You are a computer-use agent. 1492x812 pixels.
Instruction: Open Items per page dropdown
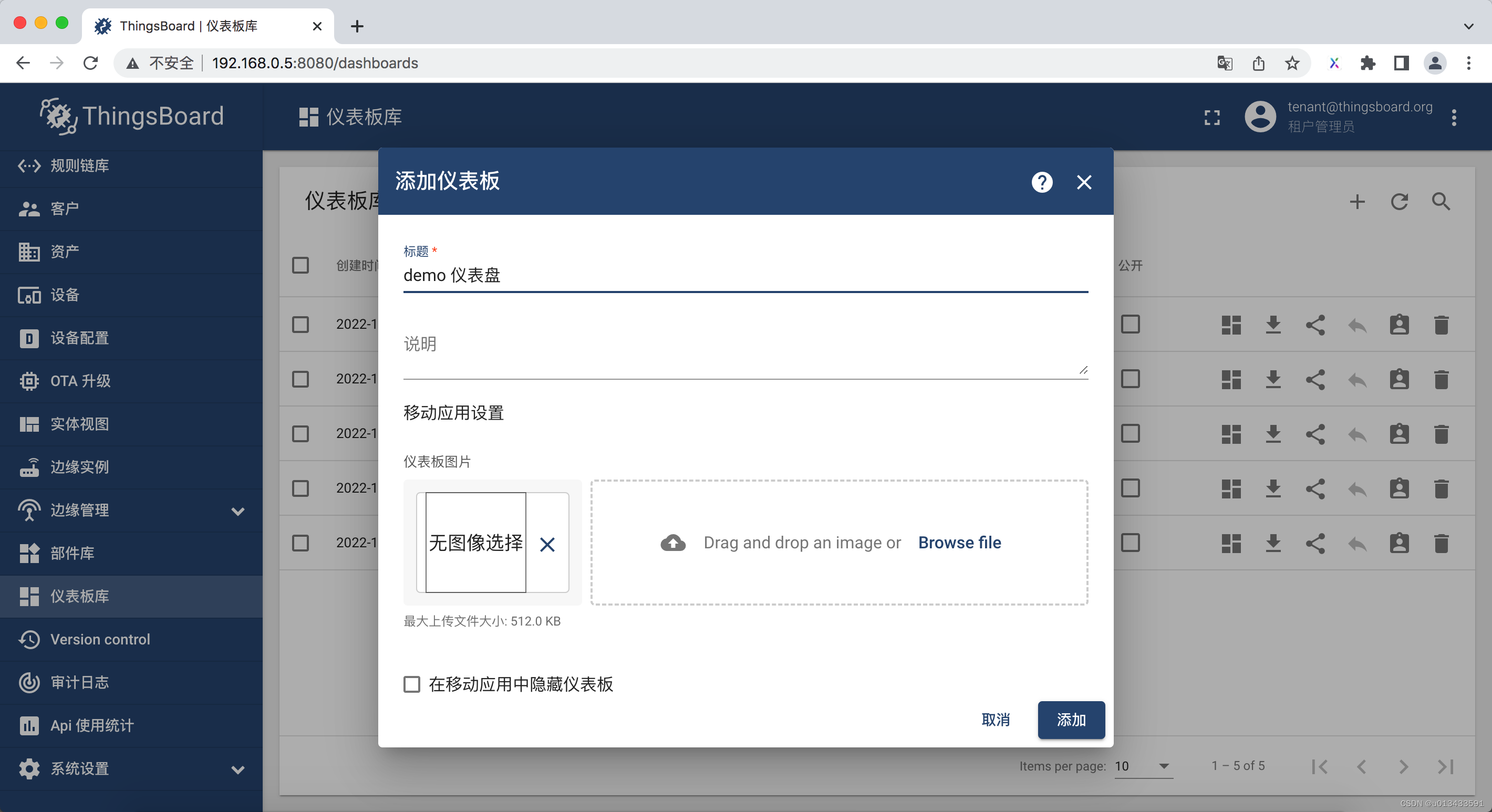point(1143,766)
